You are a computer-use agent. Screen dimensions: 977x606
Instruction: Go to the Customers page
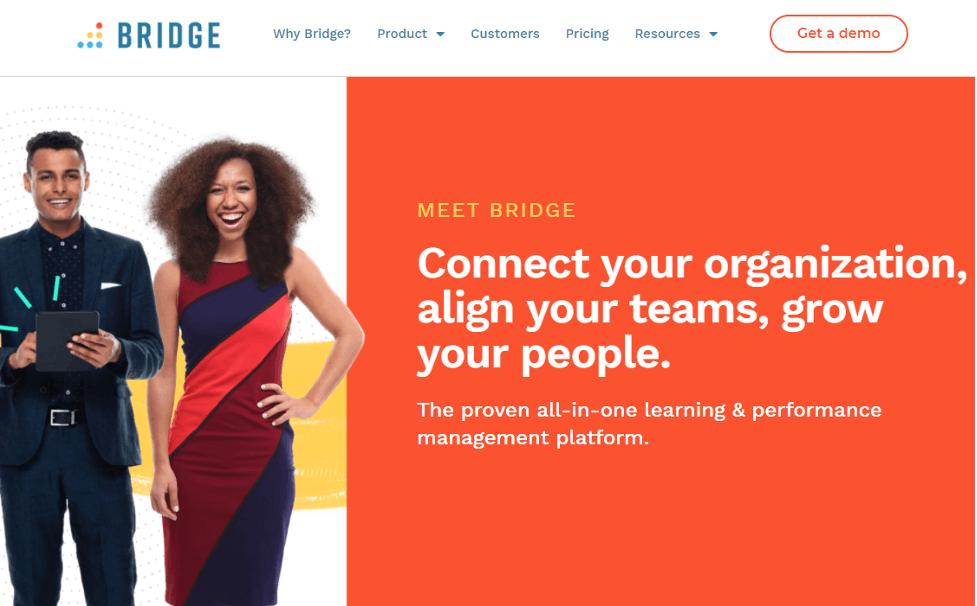point(505,34)
